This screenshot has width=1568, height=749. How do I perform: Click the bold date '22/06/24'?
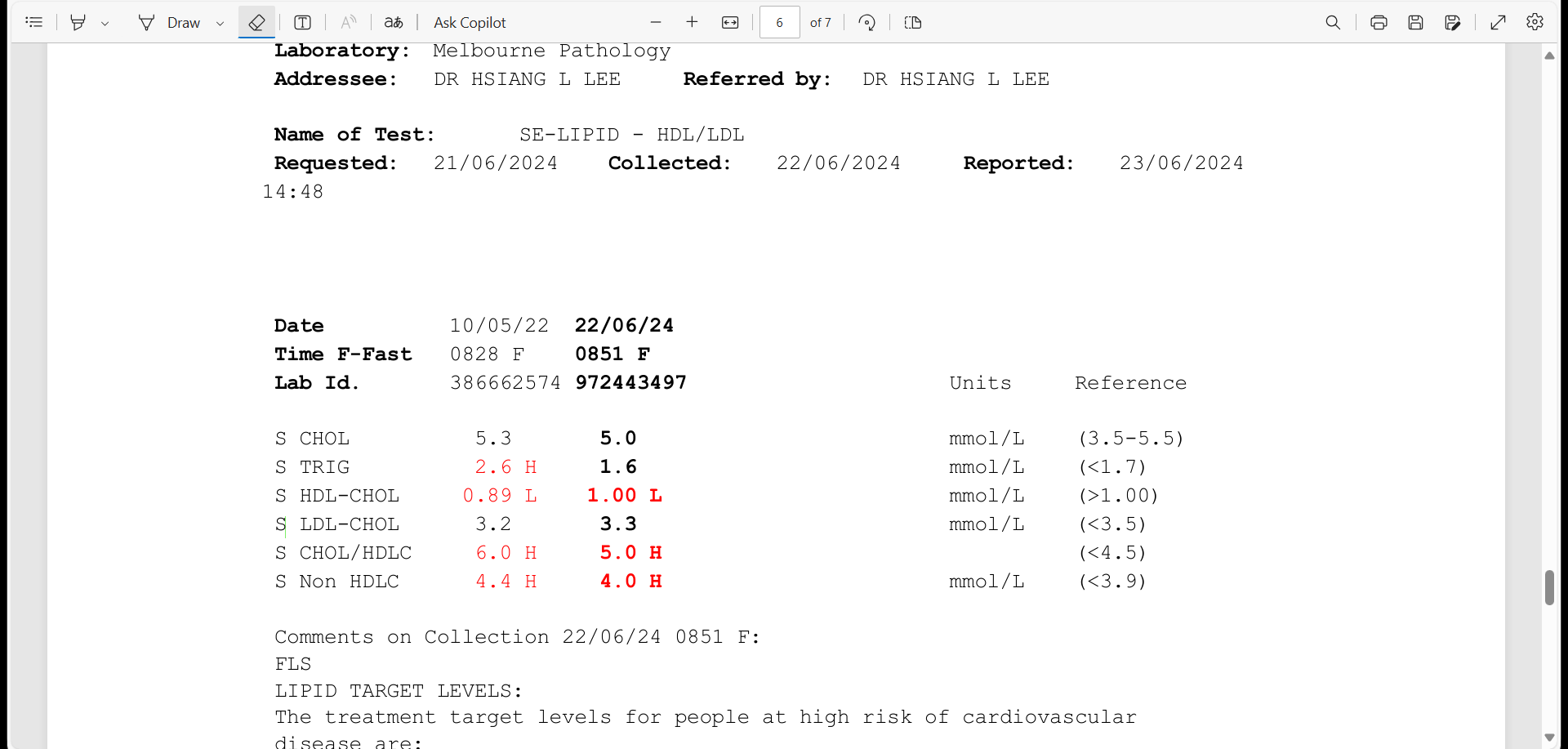[x=624, y=326]
